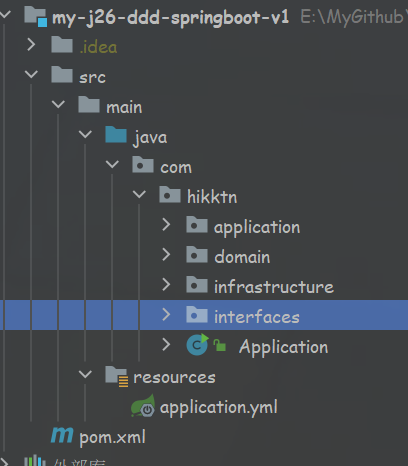Click the Spring Boot Application class icon

[197, 345]
